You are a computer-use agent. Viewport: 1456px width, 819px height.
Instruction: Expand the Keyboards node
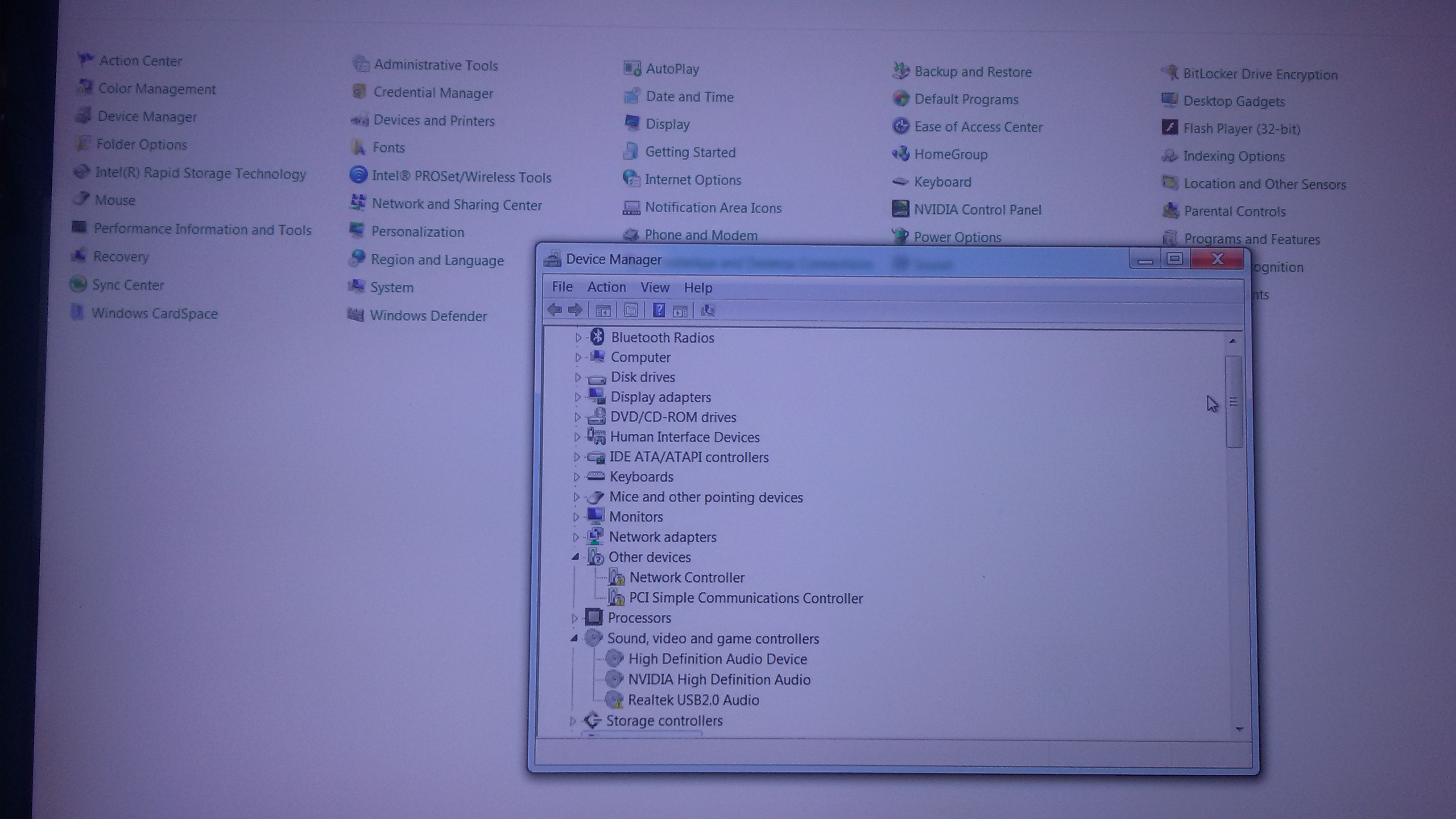point(576,477)
